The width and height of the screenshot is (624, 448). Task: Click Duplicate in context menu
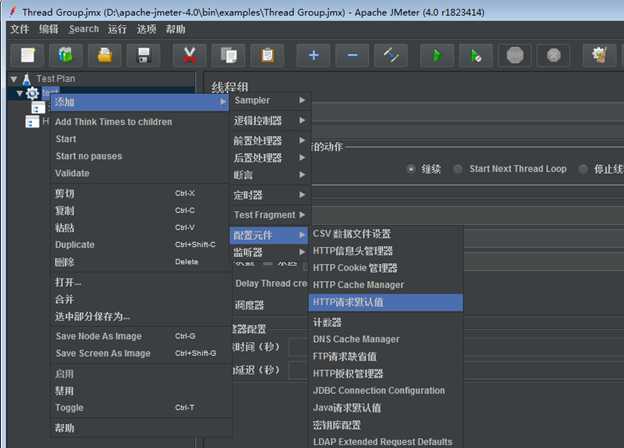140,245
